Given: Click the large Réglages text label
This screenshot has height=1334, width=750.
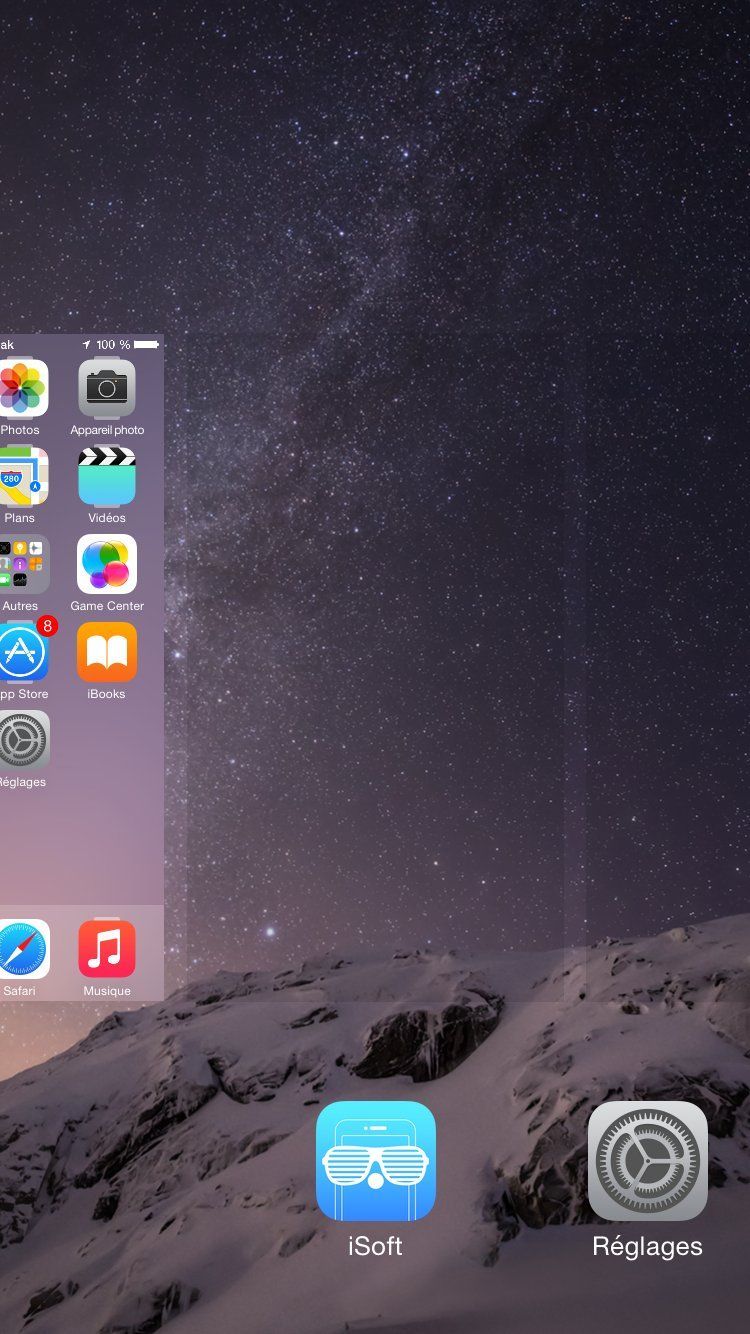Looking at the screenshot, I should click(x=647, y=1246).
